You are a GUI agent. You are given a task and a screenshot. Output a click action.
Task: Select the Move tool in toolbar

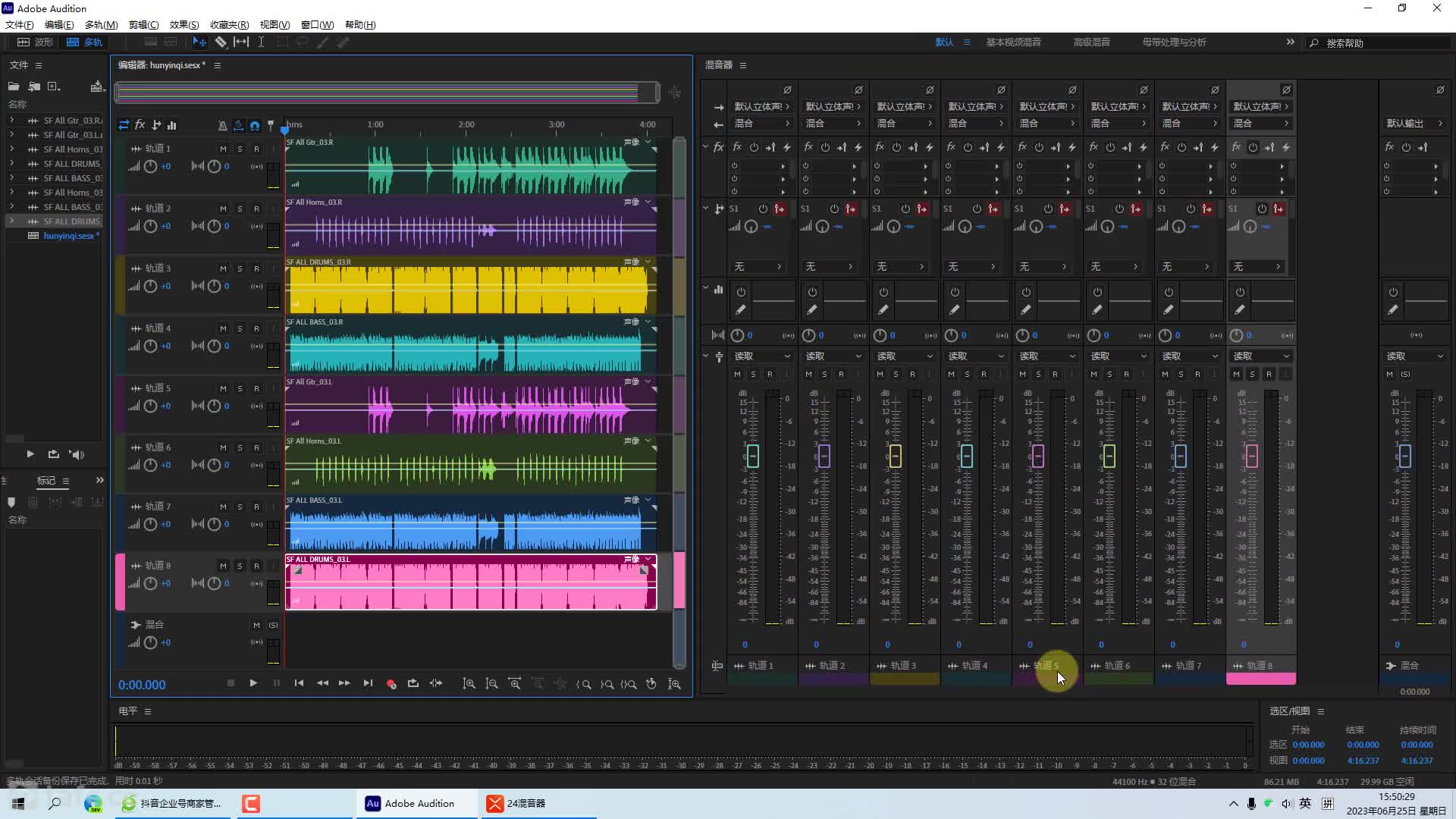pyautogui.click(x=199, y=42)
